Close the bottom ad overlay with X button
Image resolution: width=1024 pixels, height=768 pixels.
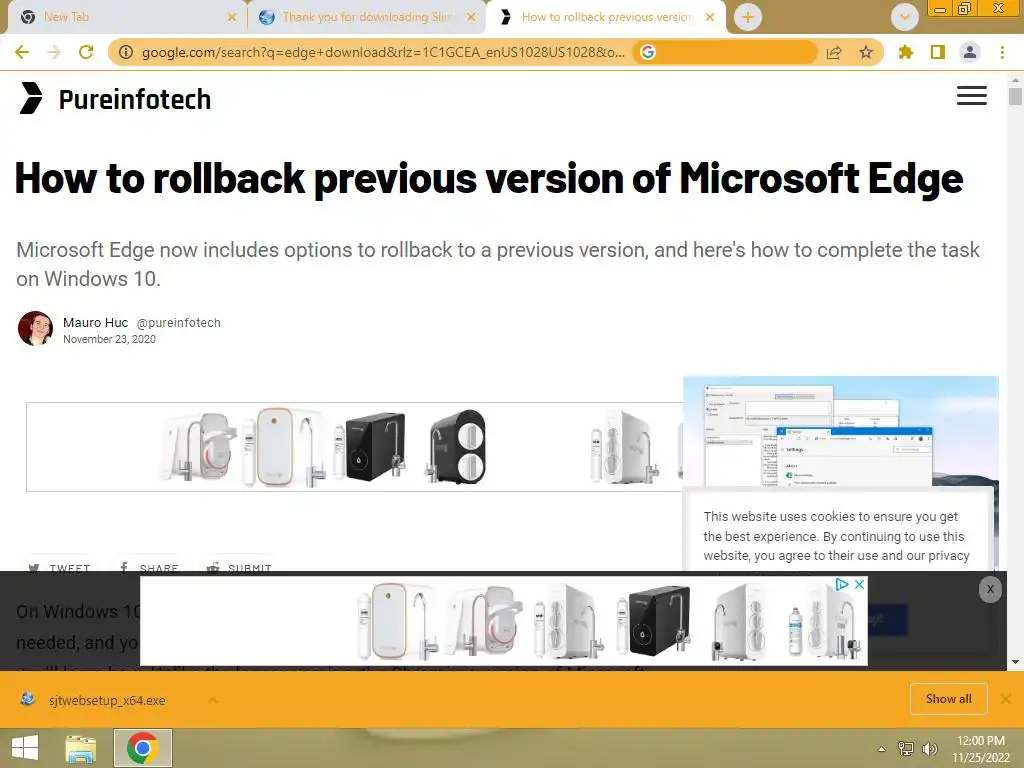(x=990, y=590)
